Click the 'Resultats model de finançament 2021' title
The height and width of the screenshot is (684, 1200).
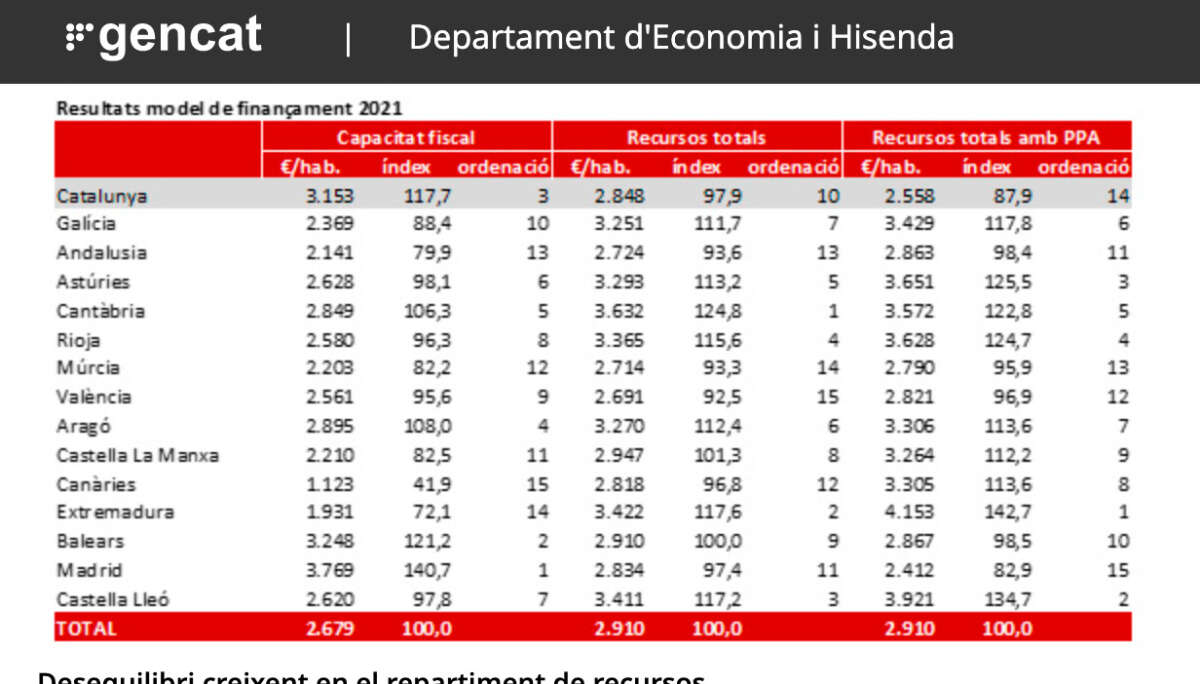tap(229, 108)
